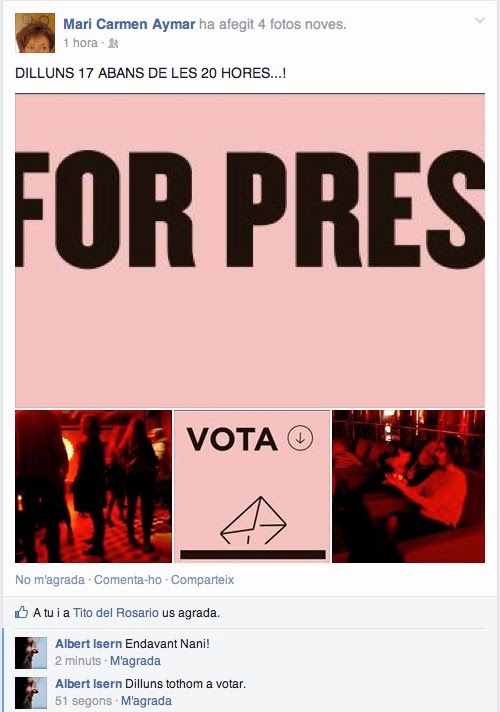Open Mari Carmen Aymar's profile picture

[35, 33]
